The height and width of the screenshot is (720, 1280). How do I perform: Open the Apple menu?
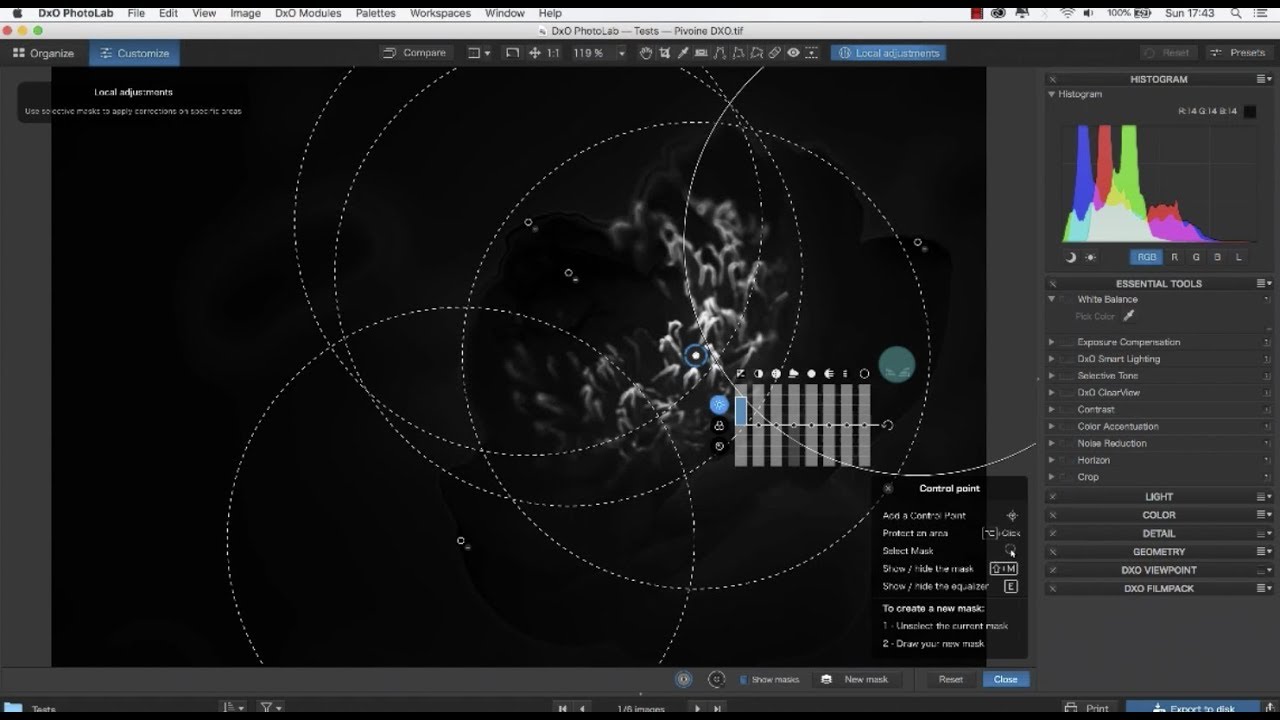pyautogui.click(x=17, y=13)
